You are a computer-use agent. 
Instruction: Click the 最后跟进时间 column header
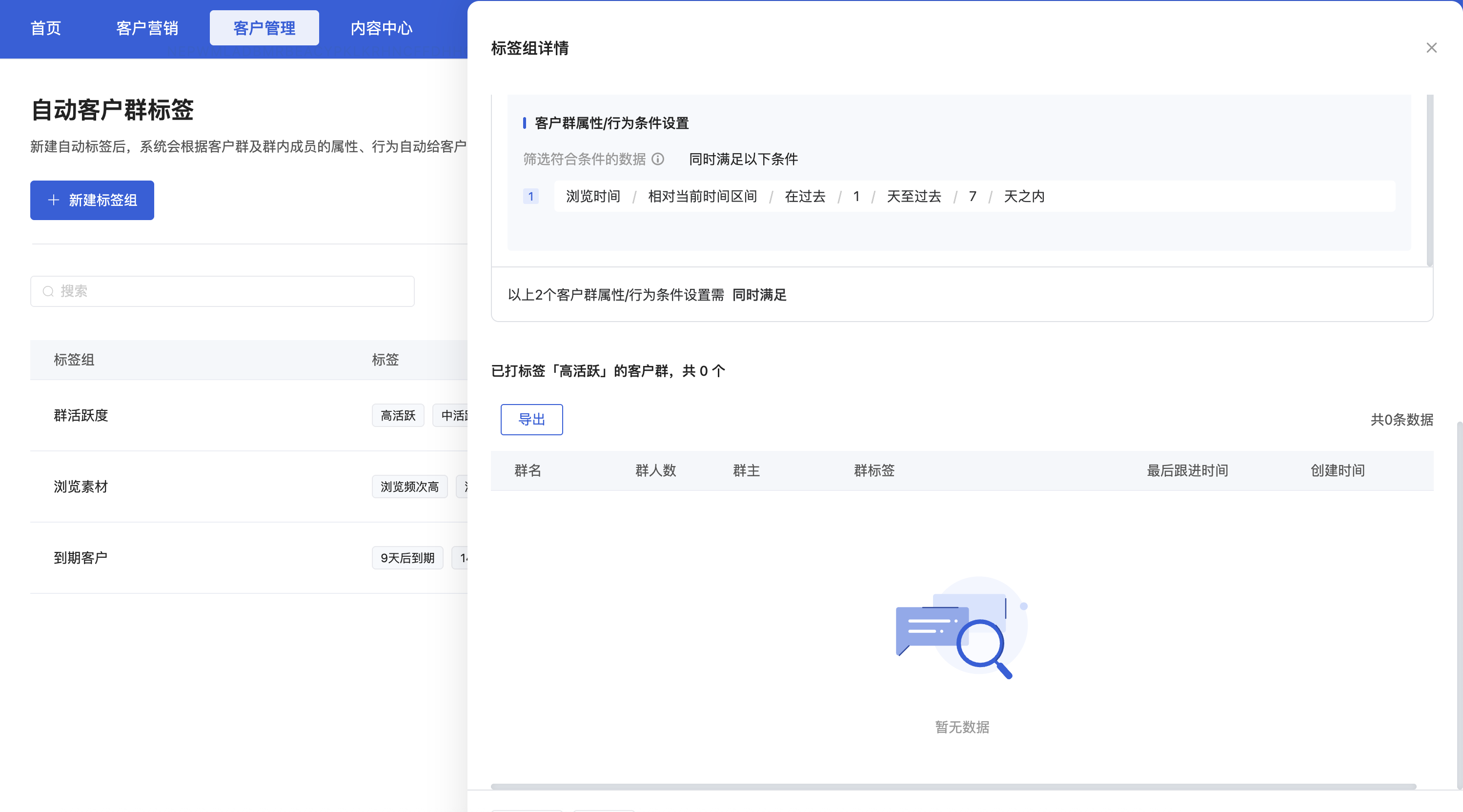point(1187,470)
